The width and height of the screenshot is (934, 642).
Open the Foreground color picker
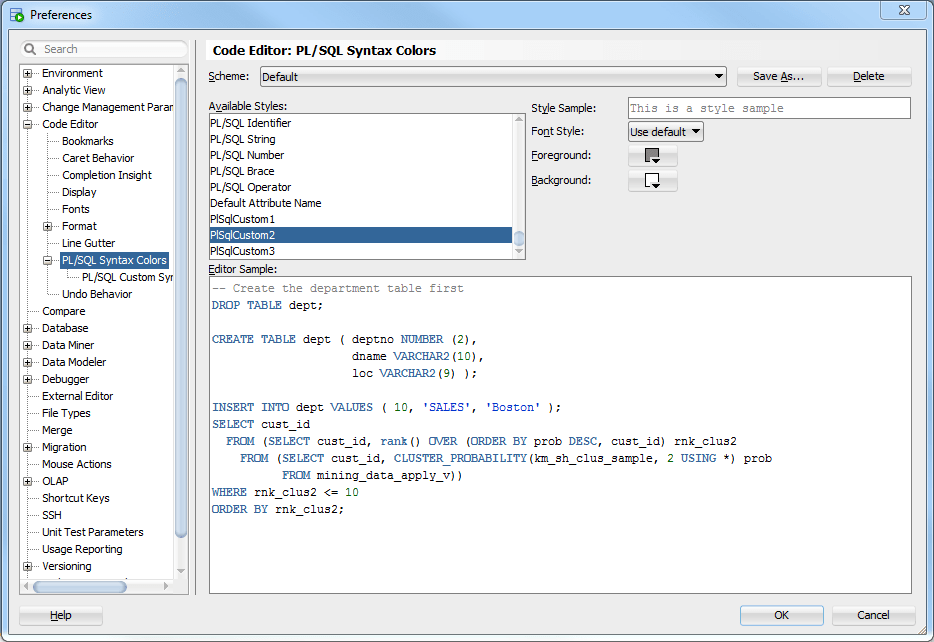pos(652,156)
